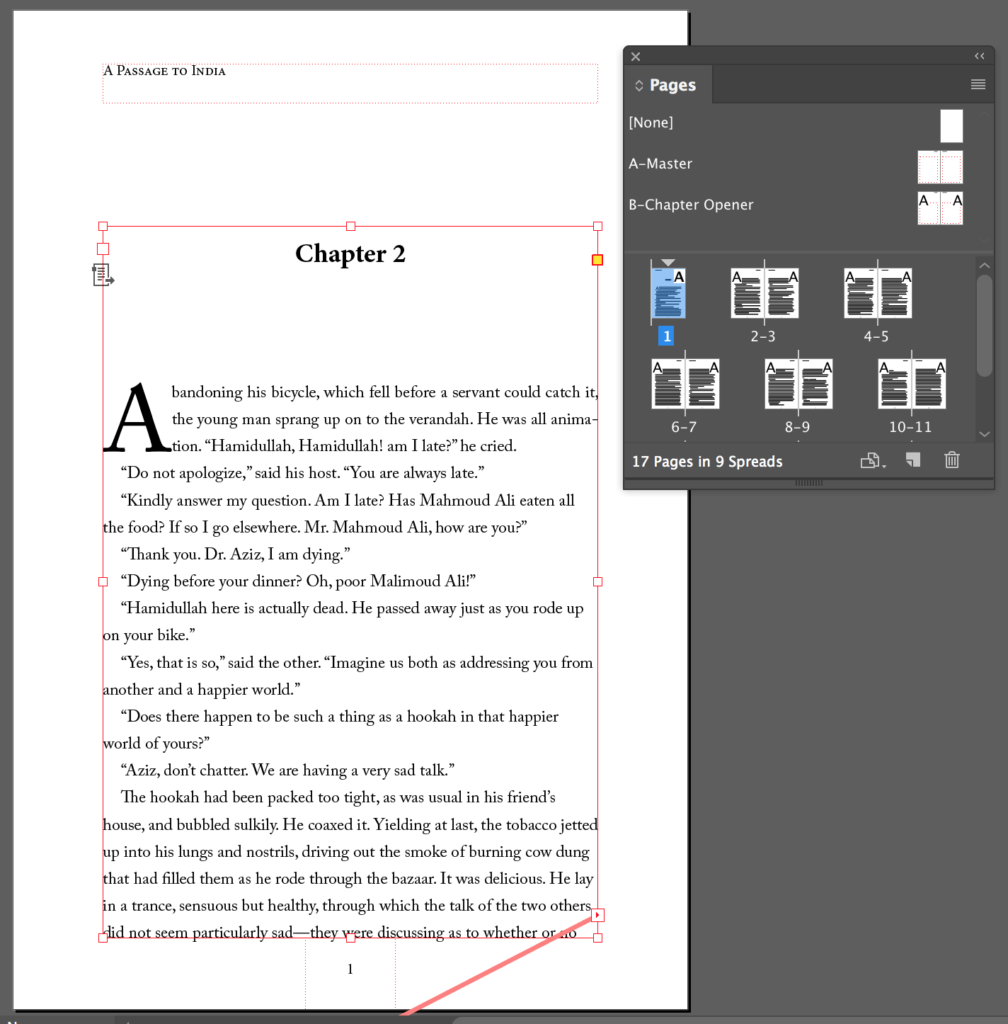
Task: Click the loaded text flow icon beside the frame
Action: click(102, 275)
